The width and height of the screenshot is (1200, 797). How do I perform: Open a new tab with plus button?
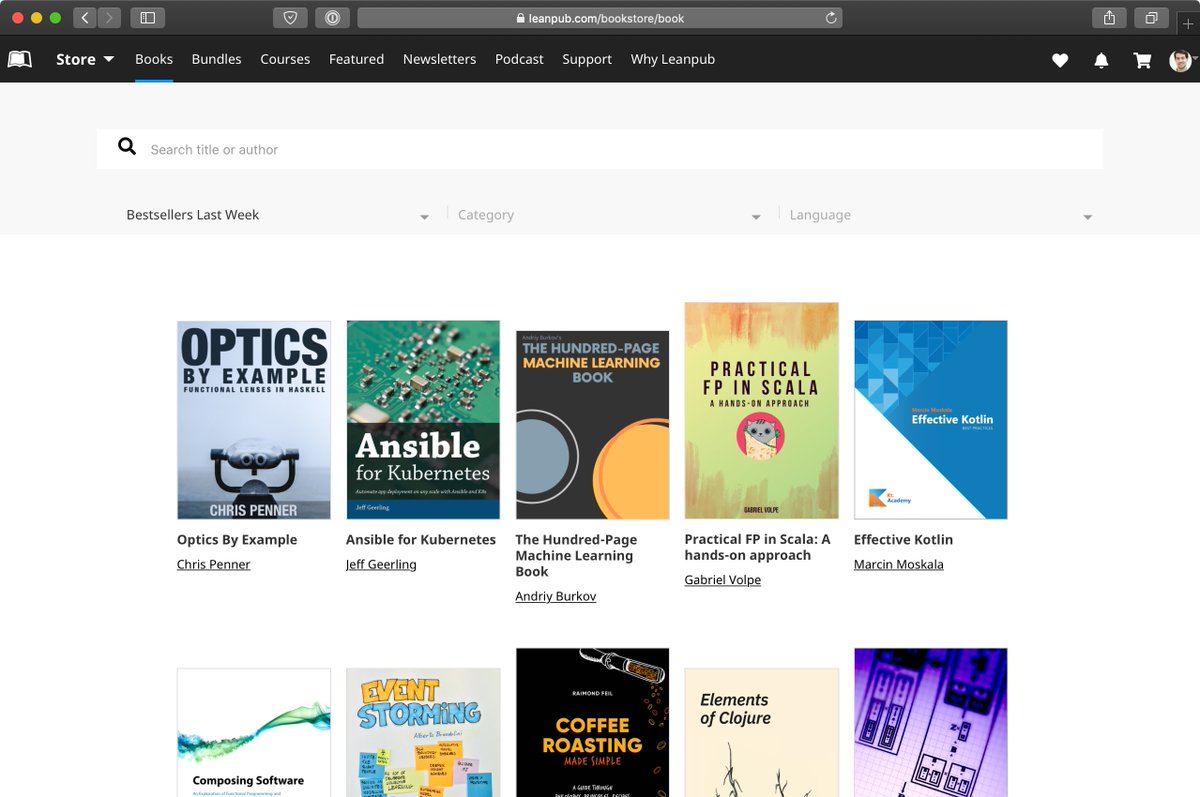pyautogui.click(x=1188, y=24)
